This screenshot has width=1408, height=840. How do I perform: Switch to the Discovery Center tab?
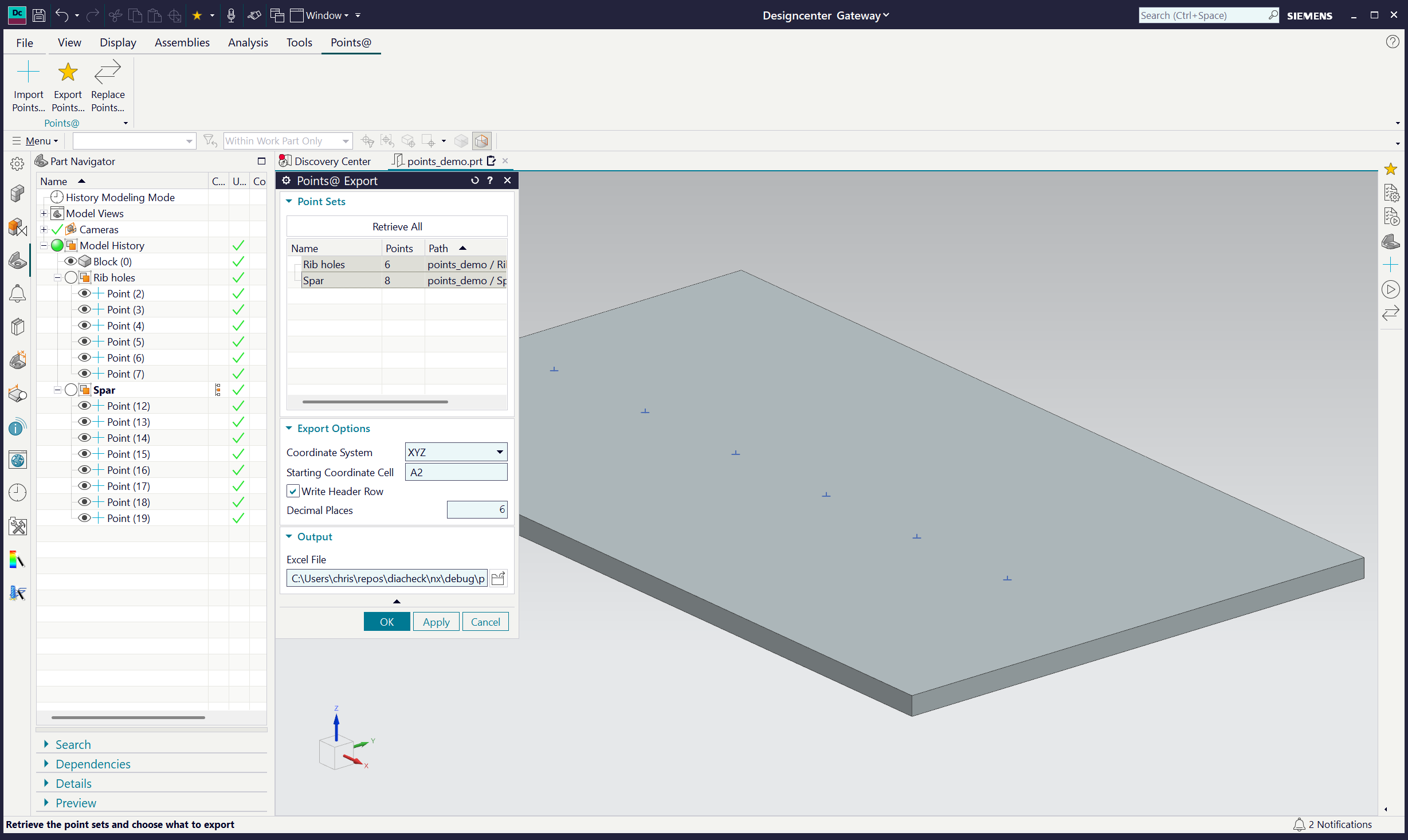325,162
